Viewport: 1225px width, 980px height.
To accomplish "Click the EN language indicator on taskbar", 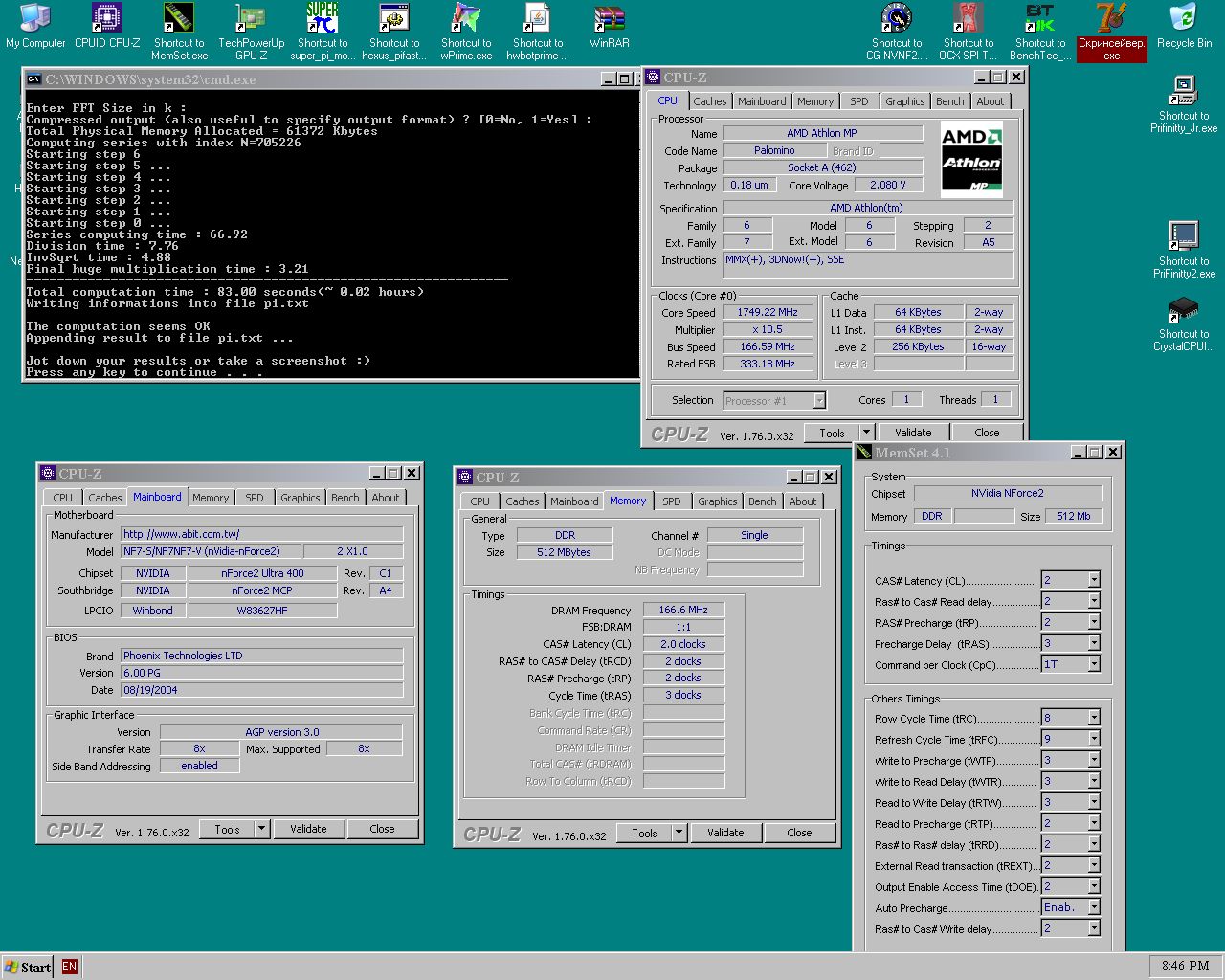I will click(69, 967).
